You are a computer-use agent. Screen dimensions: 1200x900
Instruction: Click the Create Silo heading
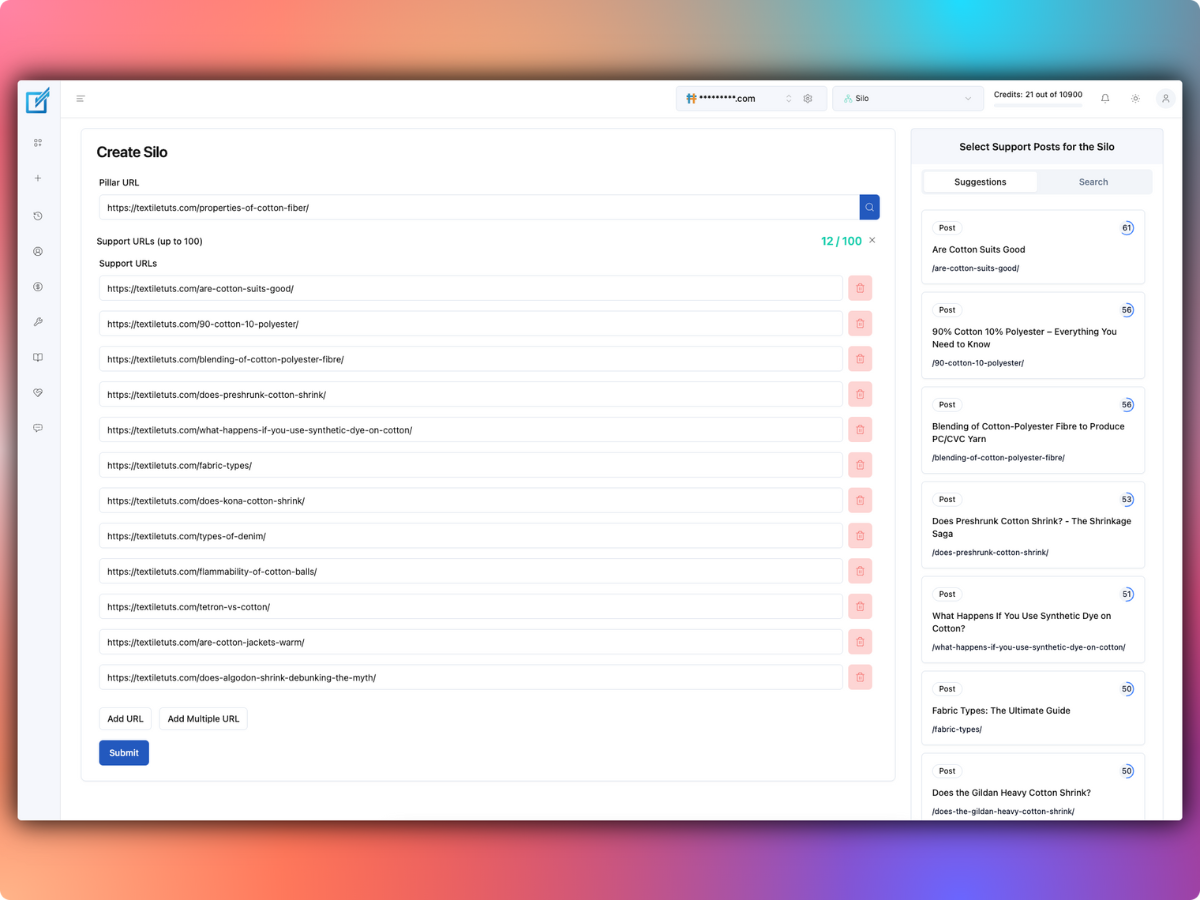tap(132, 152)
